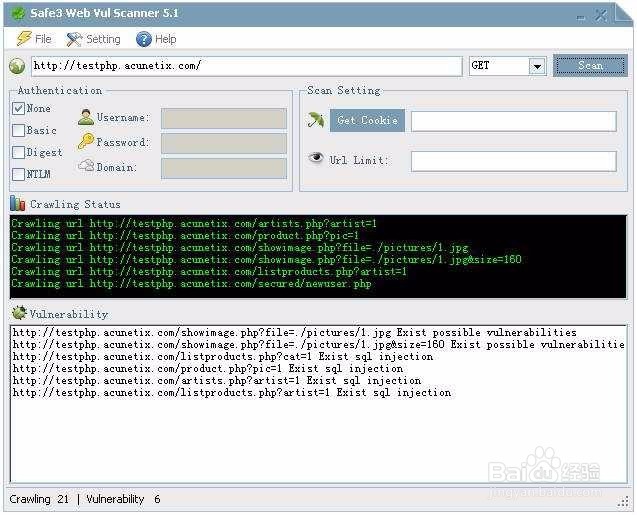Click the green umbrella icon near Get Cookie
Viewport: 637px width, 515px height.
(x=316, y=119)
